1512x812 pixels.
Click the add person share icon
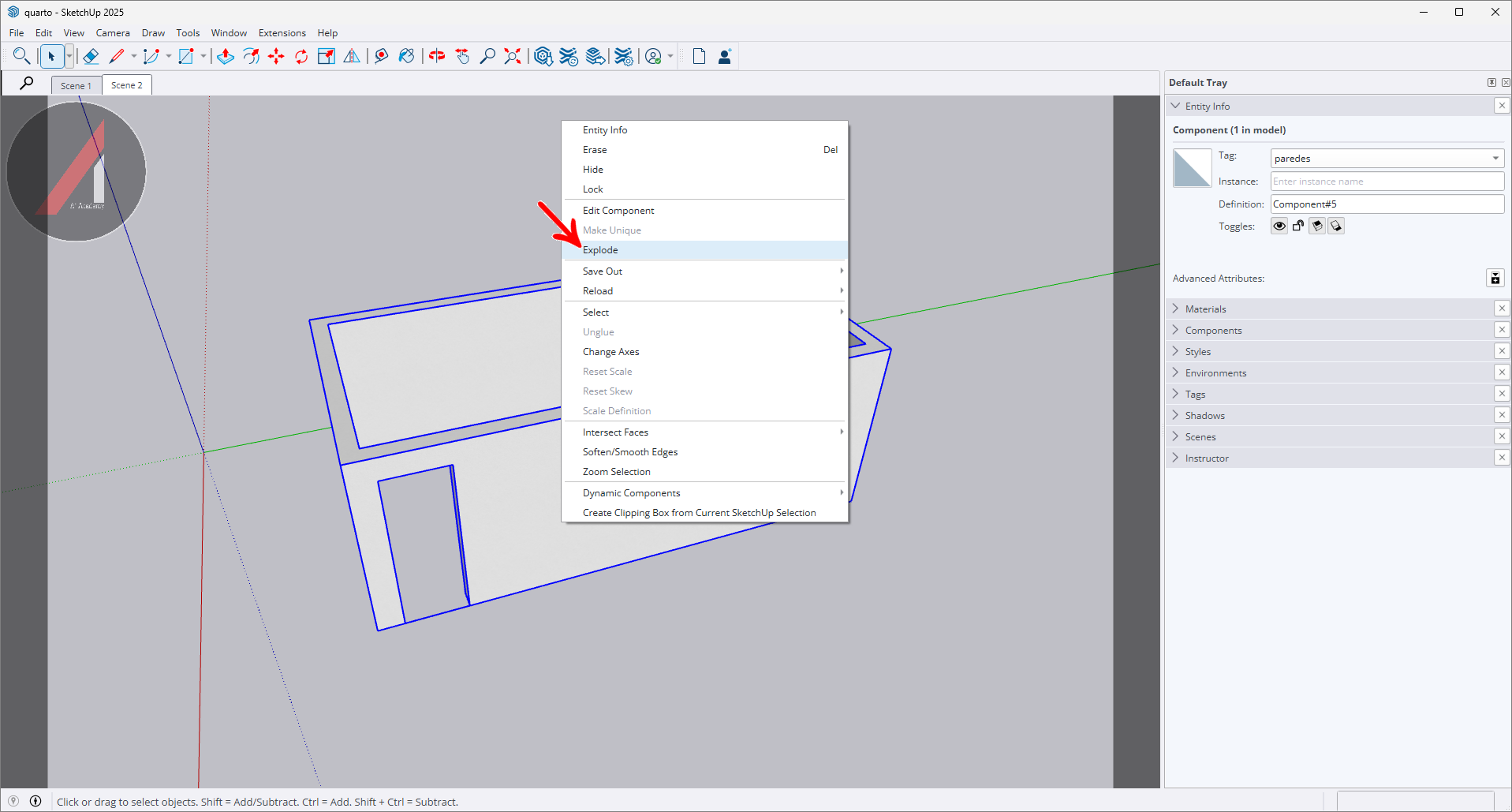[x=725, y=56]
